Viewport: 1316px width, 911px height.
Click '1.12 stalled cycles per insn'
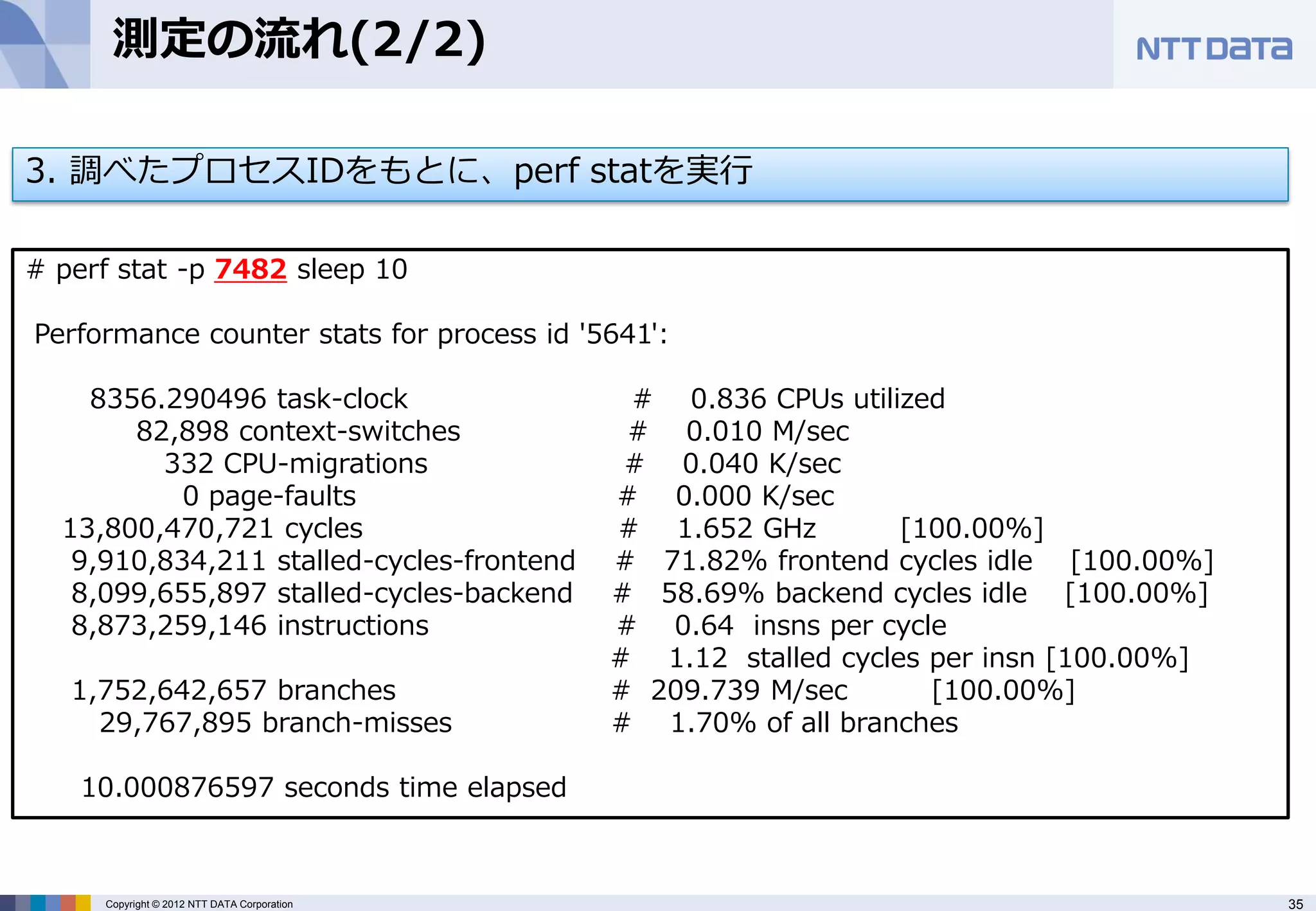point(852,659)
